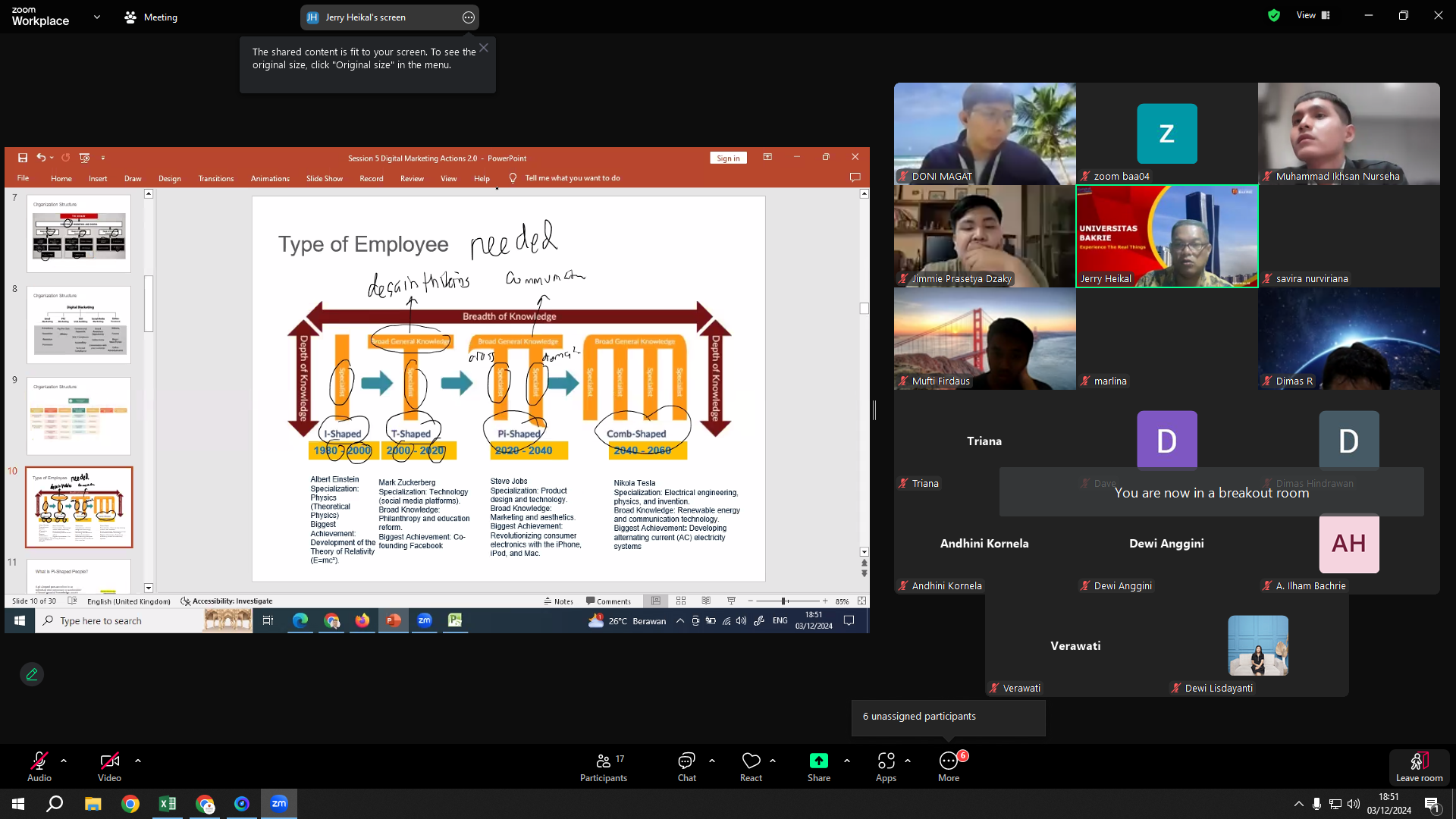
Task: Click the Save icon in PowerPoint
Action: pyautogui.click(x=23, y=158)
